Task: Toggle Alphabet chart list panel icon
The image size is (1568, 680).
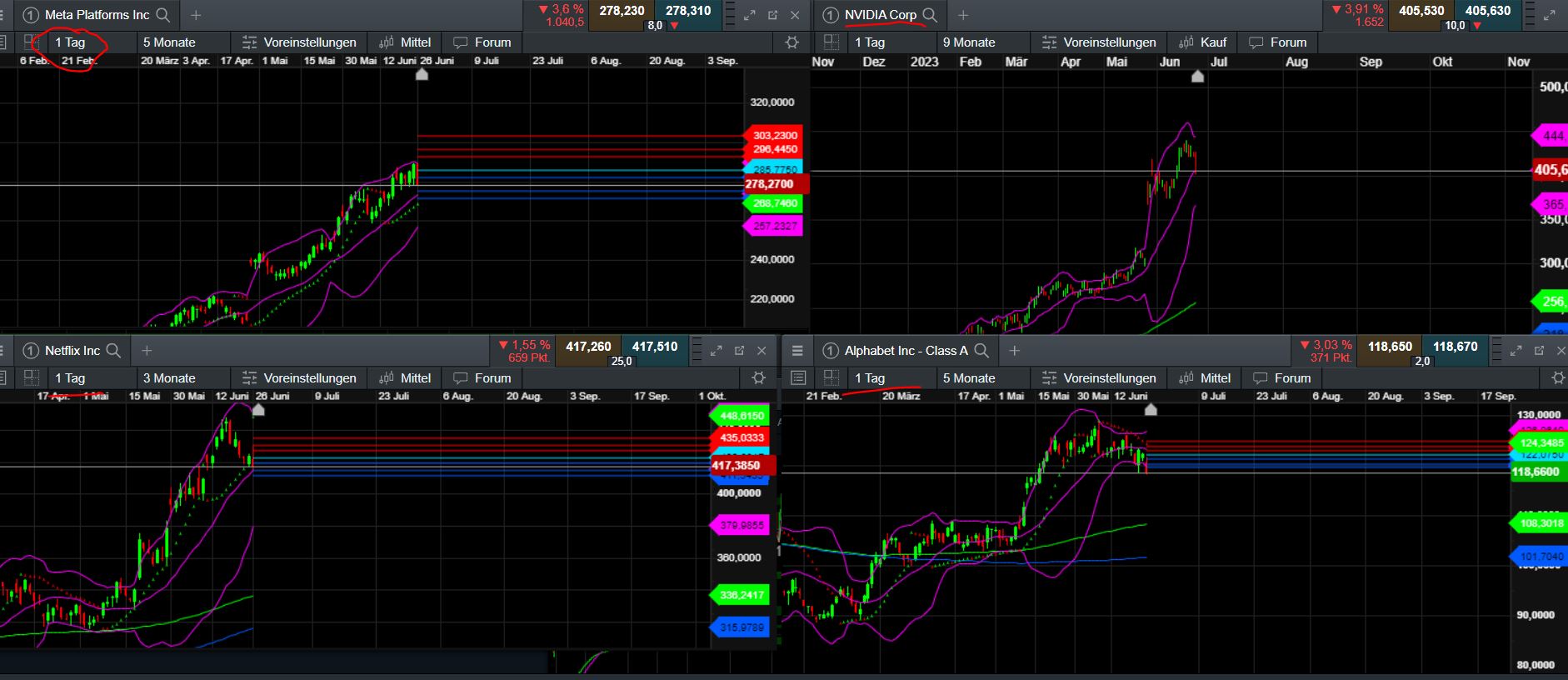Action: [x=798, y=377]
